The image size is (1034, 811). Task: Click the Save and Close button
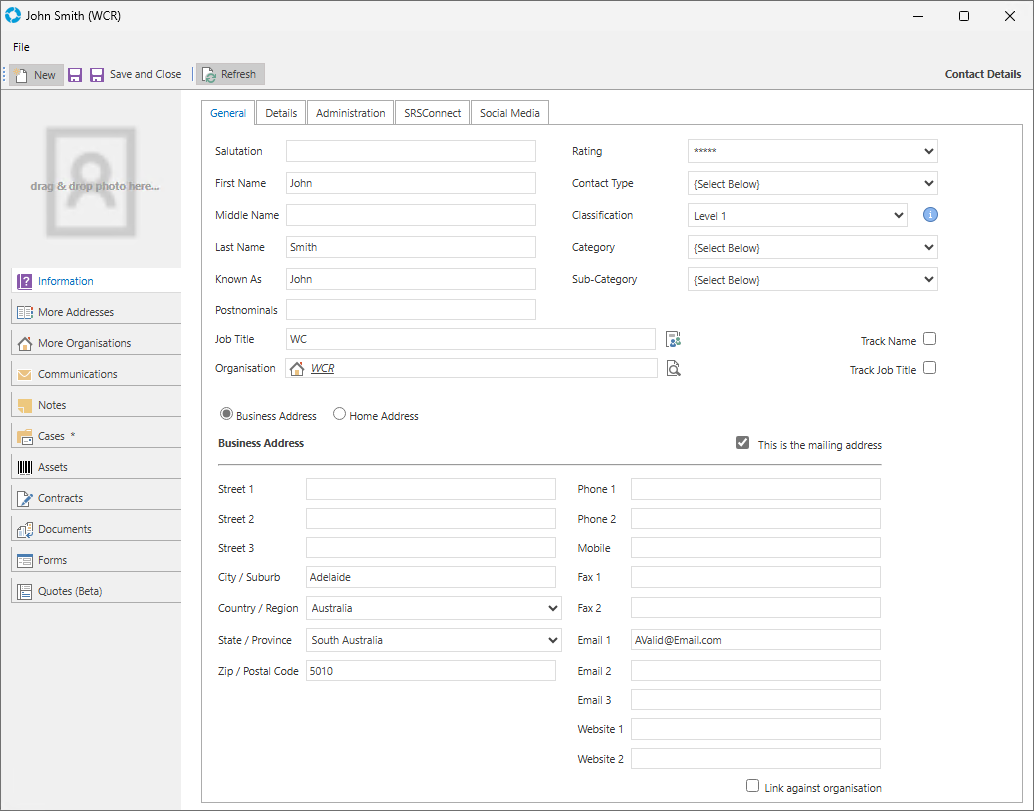tap(136, 75)
